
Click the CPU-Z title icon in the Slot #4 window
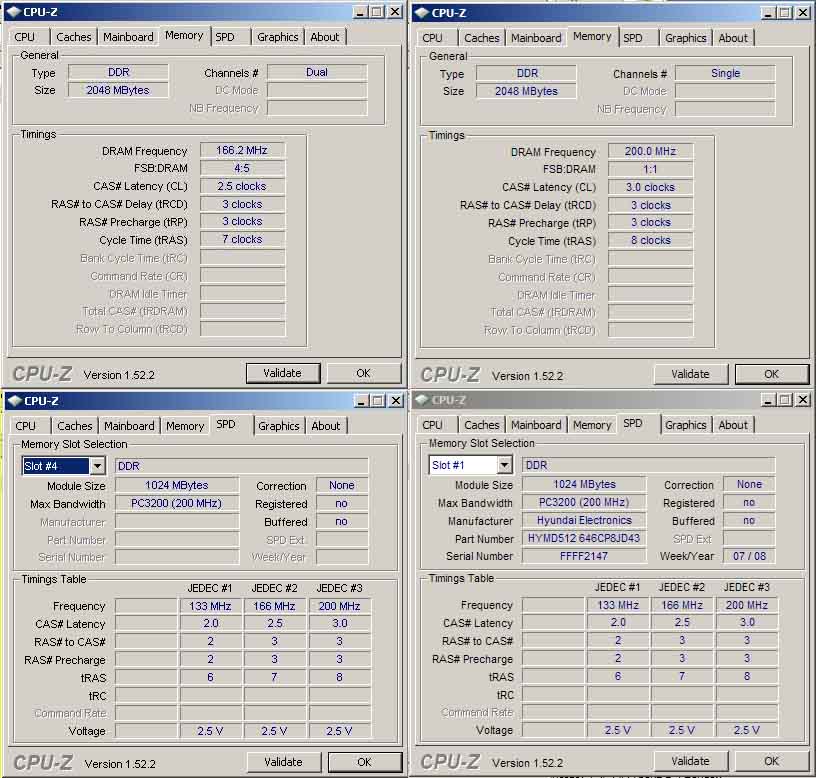(x=14, y=401)
